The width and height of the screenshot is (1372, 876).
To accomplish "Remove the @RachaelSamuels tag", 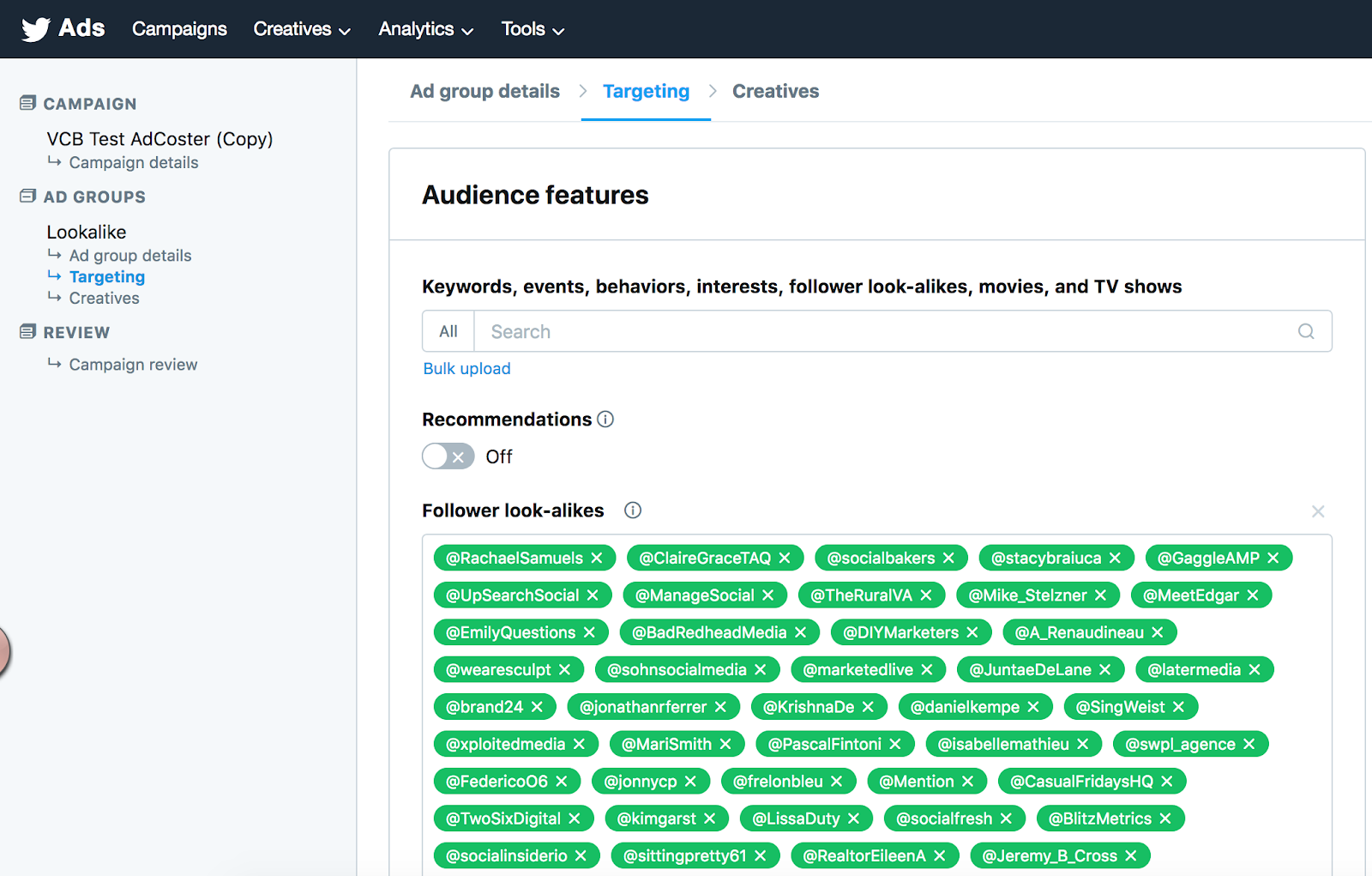I will [x=597, y=558].
